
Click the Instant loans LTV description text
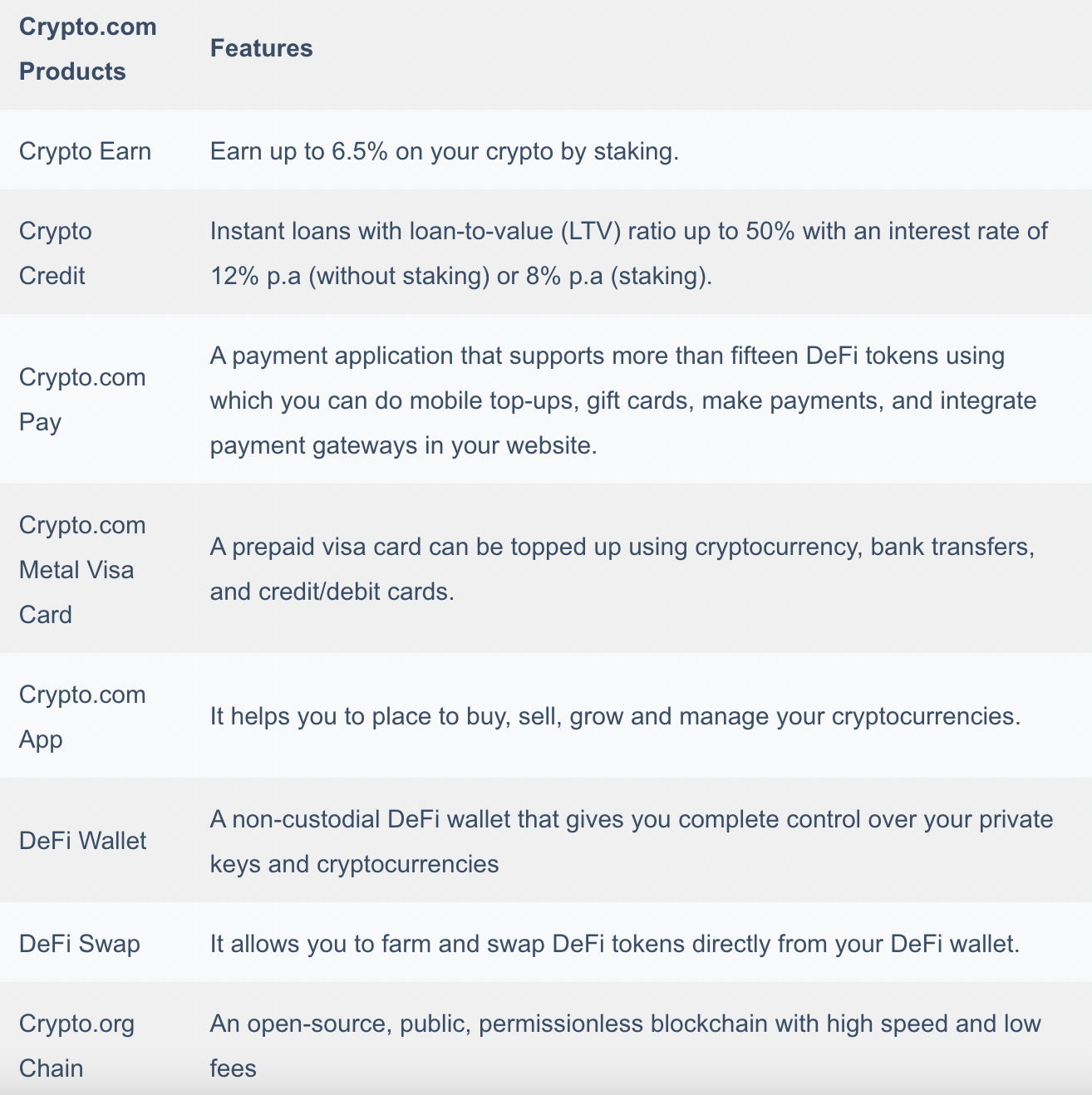point(629,253)
